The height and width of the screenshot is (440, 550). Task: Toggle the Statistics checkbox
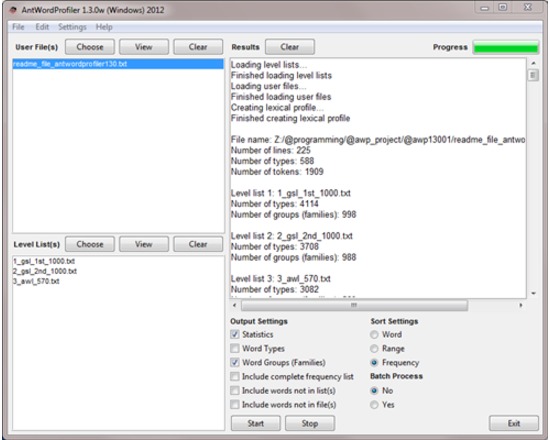235,334
